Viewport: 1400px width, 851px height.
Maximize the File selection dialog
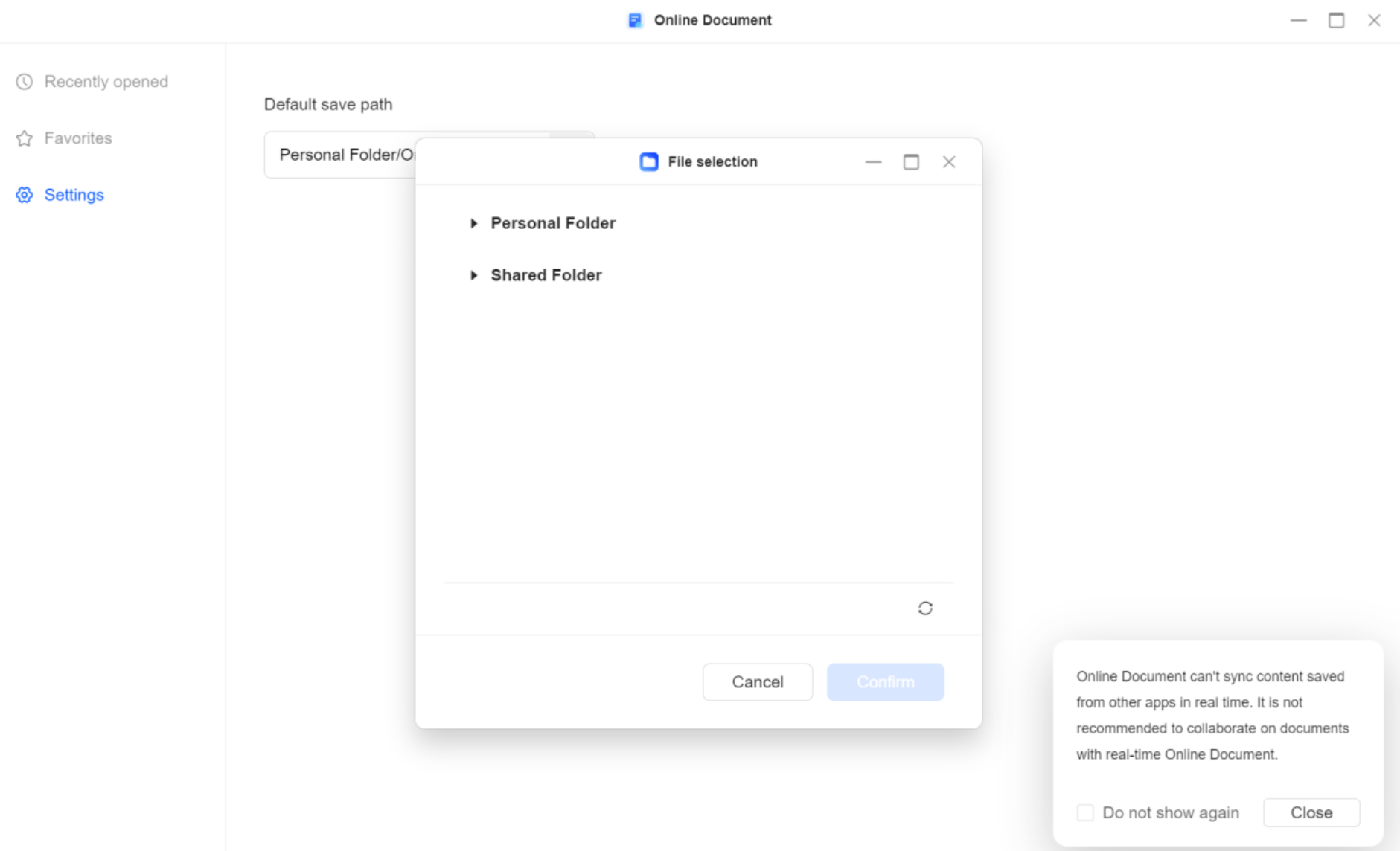pyautogui.click(x=911, y=162)
